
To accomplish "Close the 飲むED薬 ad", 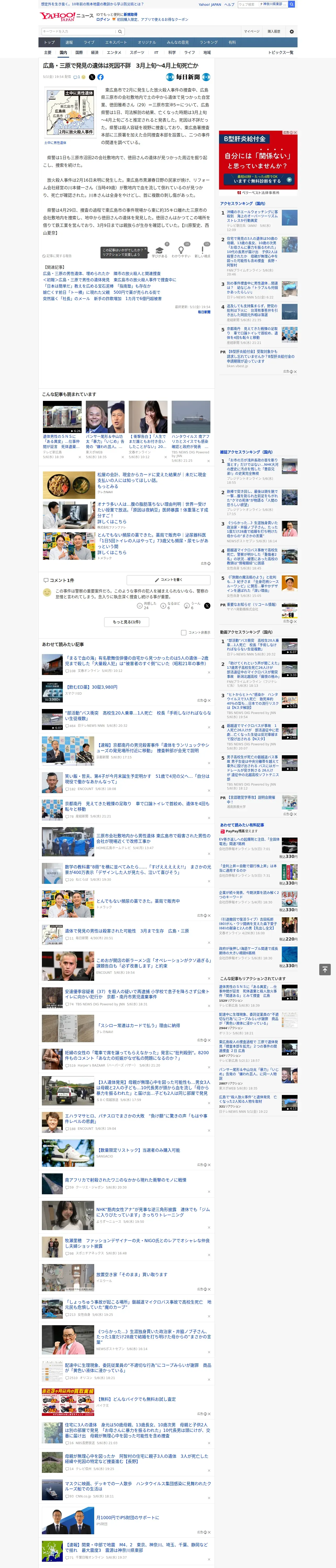I will (x=209, y=700).
